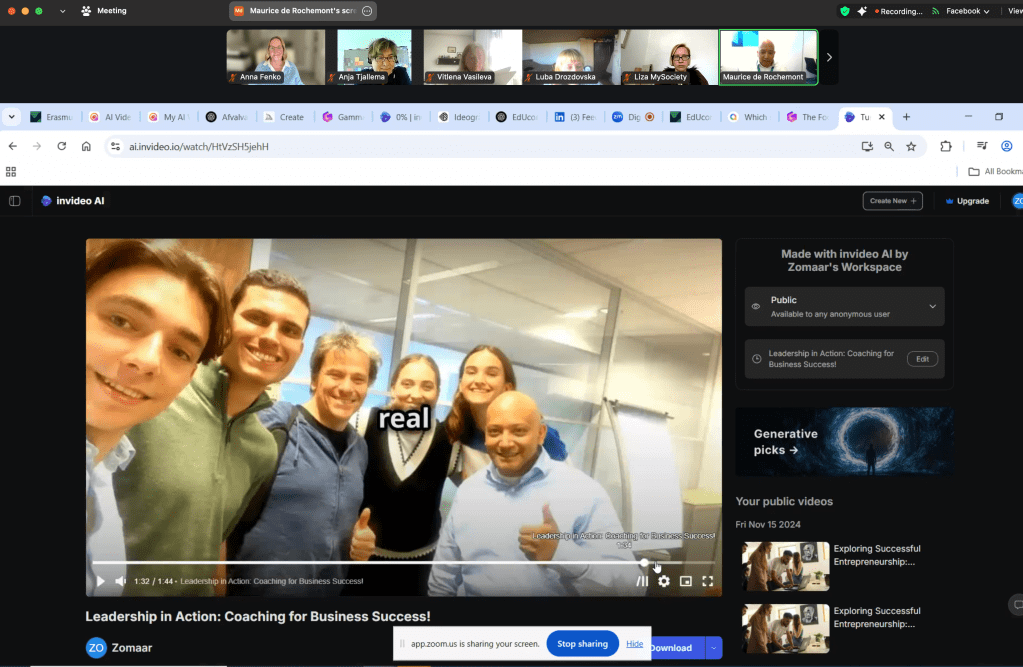
Task: Bookmark this page with star icon
Action: (911, 146)
